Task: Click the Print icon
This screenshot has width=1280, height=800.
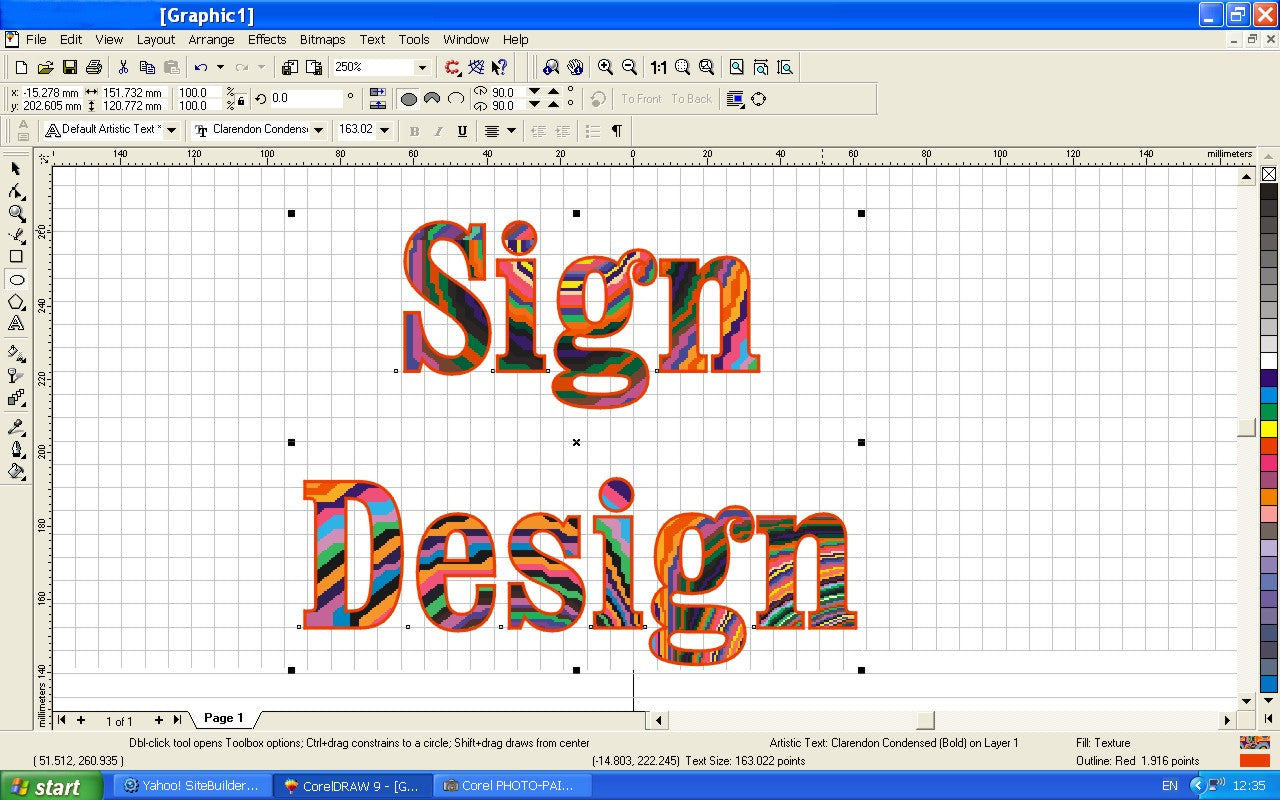Action: (94, 67)
